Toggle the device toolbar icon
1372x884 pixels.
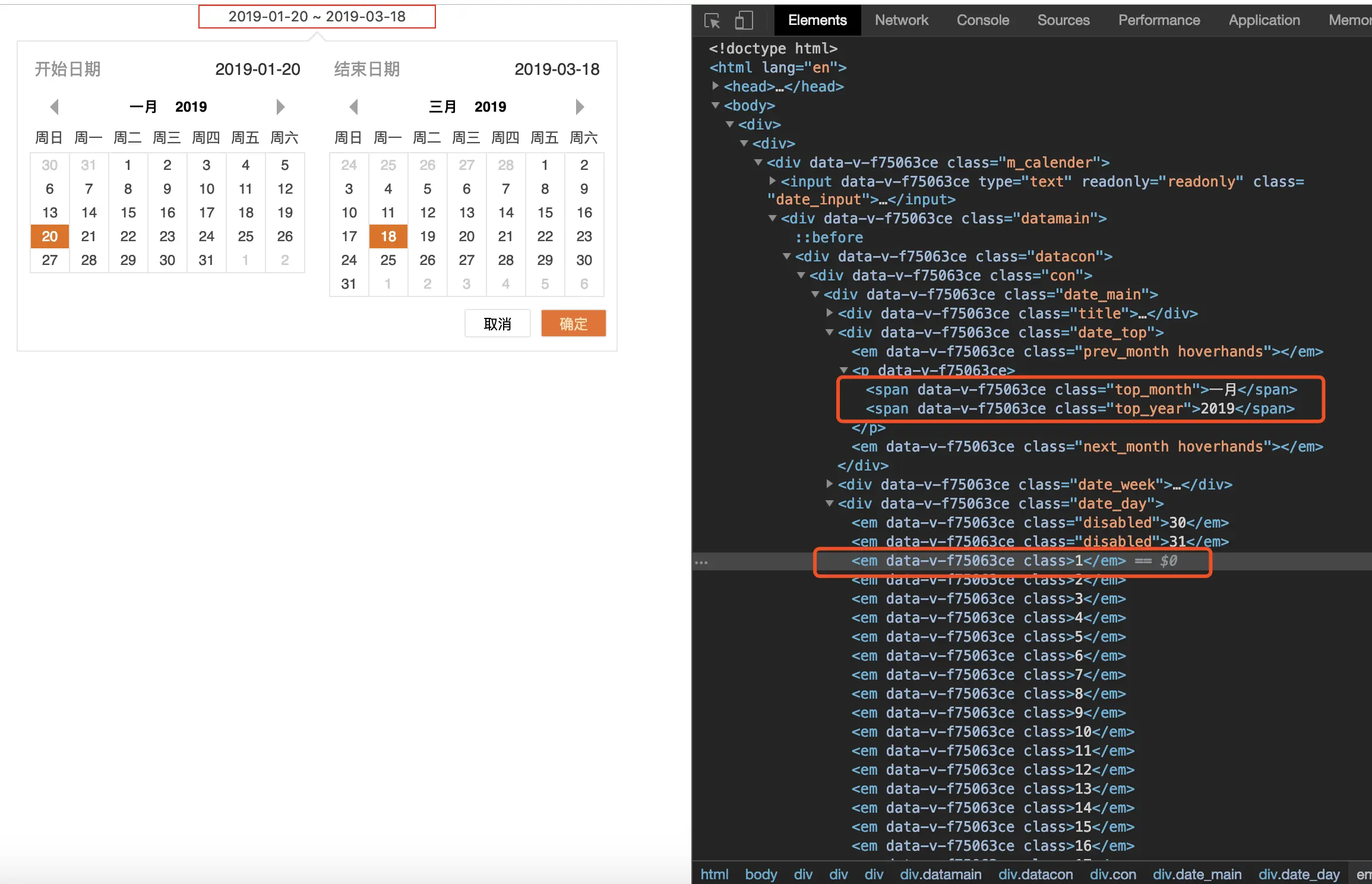click(744, 21)
